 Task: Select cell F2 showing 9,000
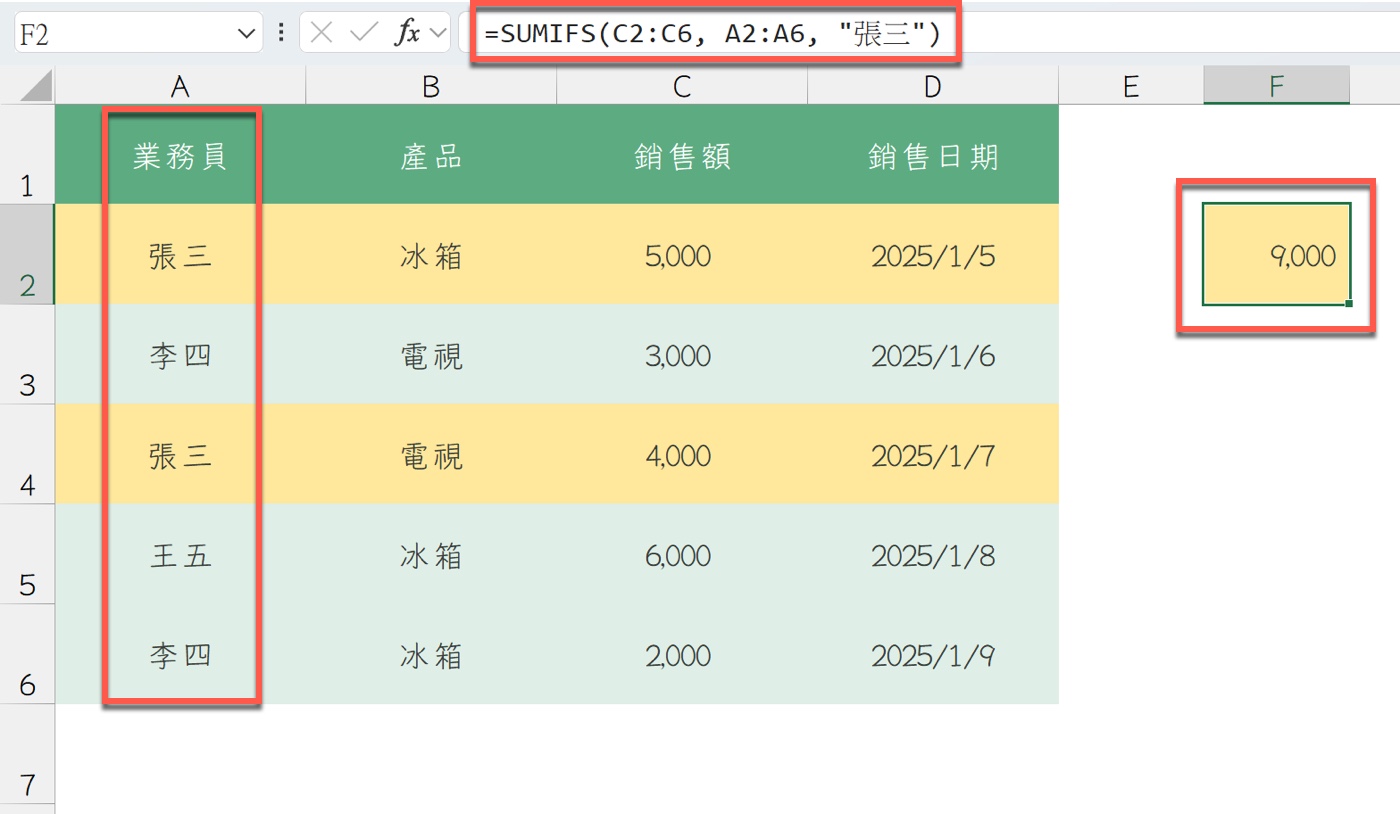(x=1276, y=255)
